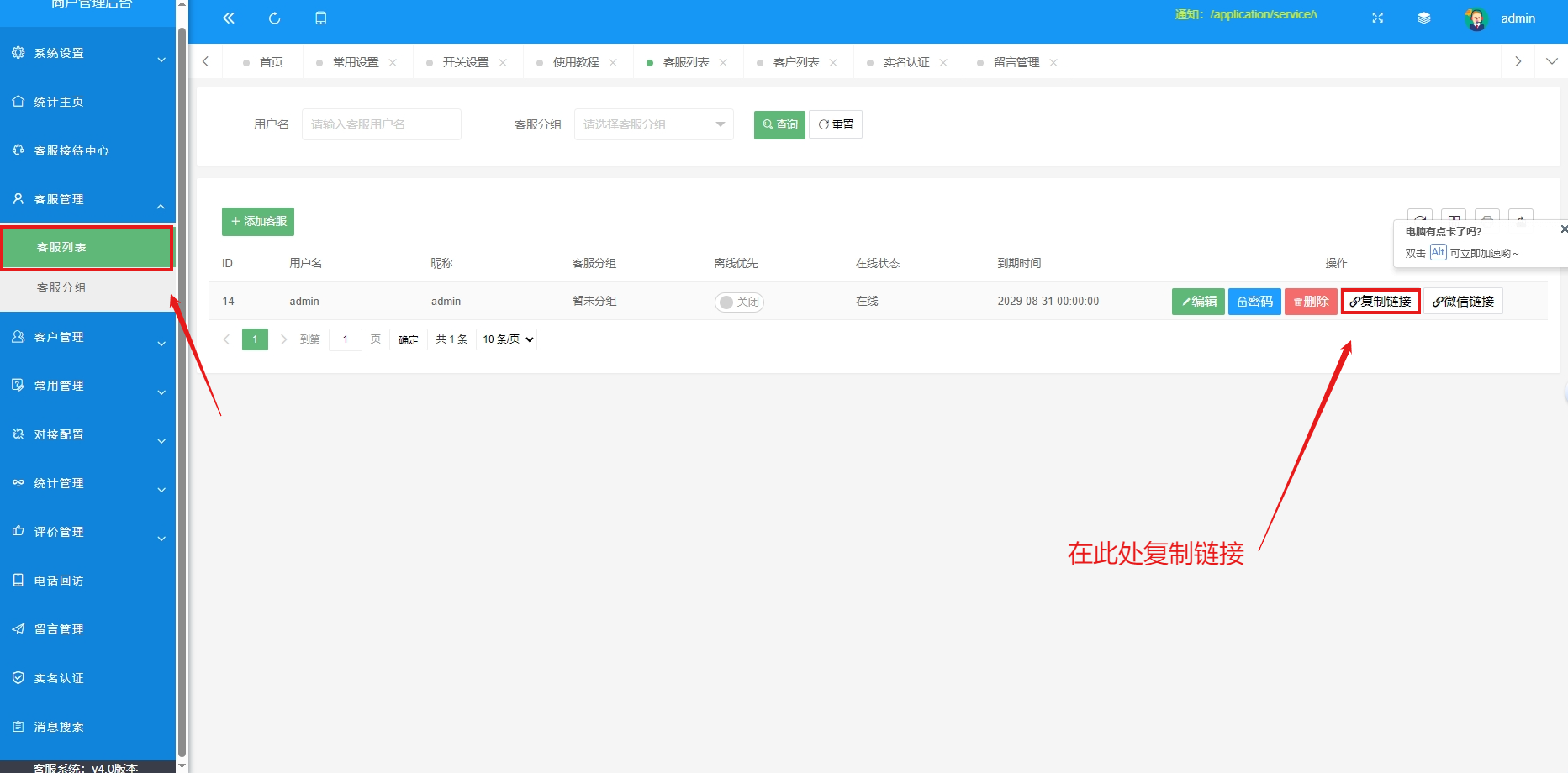Image resolution: width=1568 pixels, height=773 pixels.
Task: Refresh the table with the circular-arrow icon
Action: click(1420, 219)
